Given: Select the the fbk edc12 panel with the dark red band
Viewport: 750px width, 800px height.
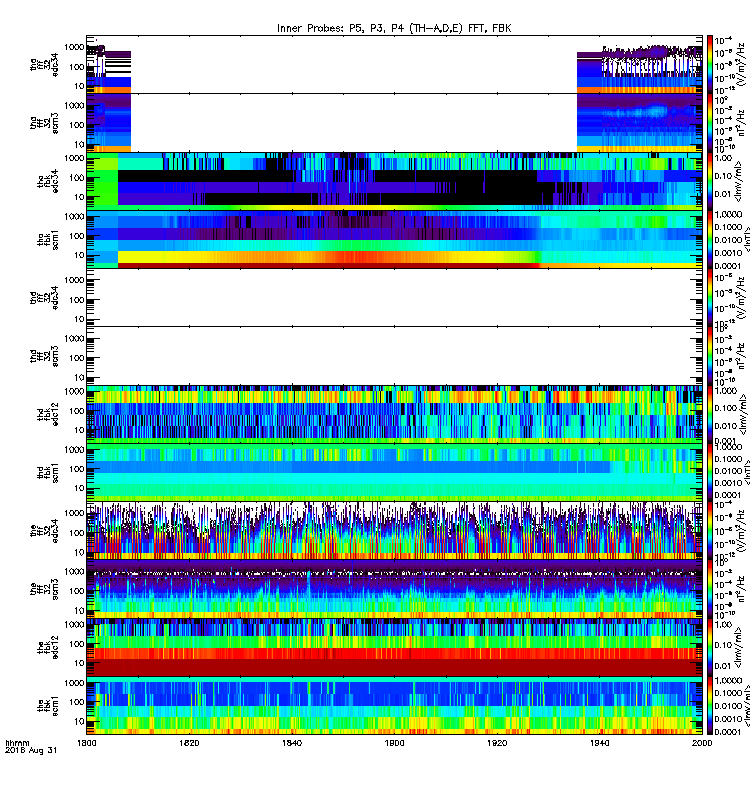Looking at the screenshot, I should pos(394,647).
